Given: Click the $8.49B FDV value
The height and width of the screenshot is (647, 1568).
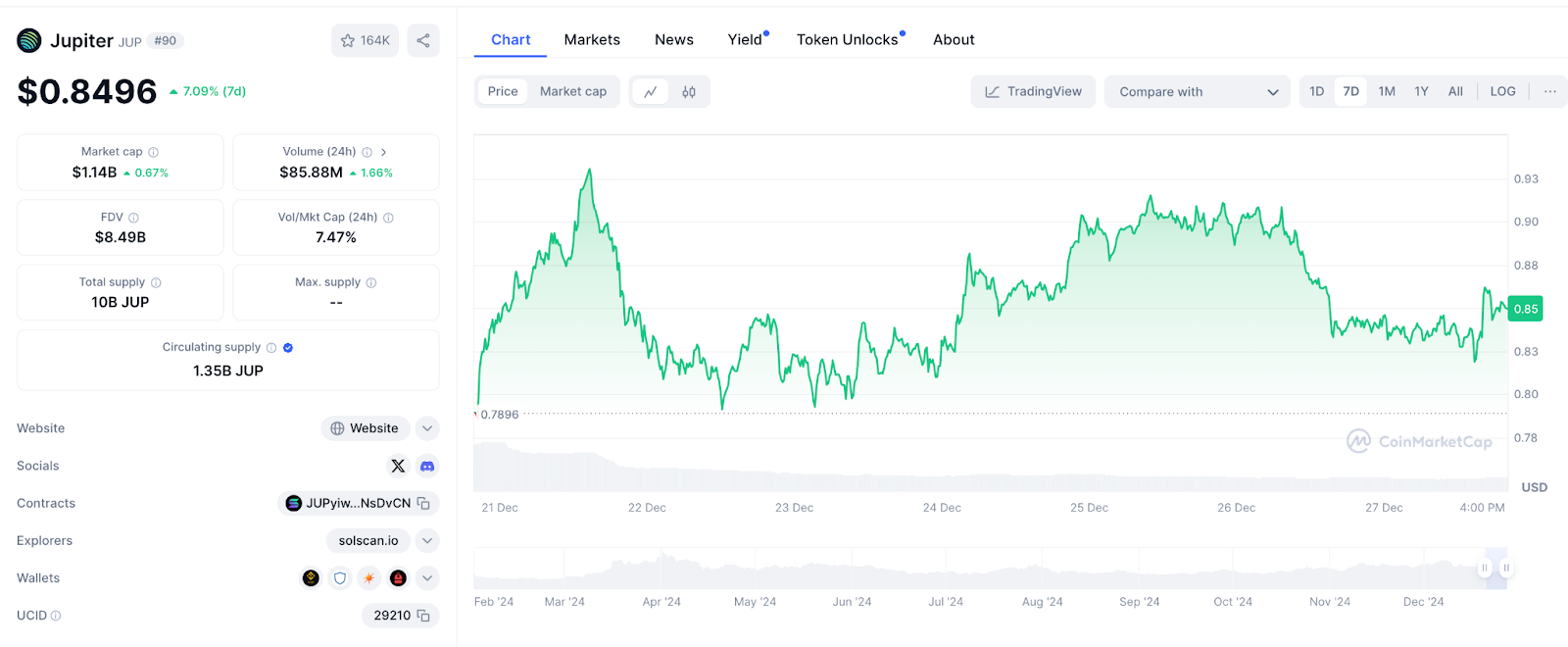Looking at the screenshot, I should 121,237.
